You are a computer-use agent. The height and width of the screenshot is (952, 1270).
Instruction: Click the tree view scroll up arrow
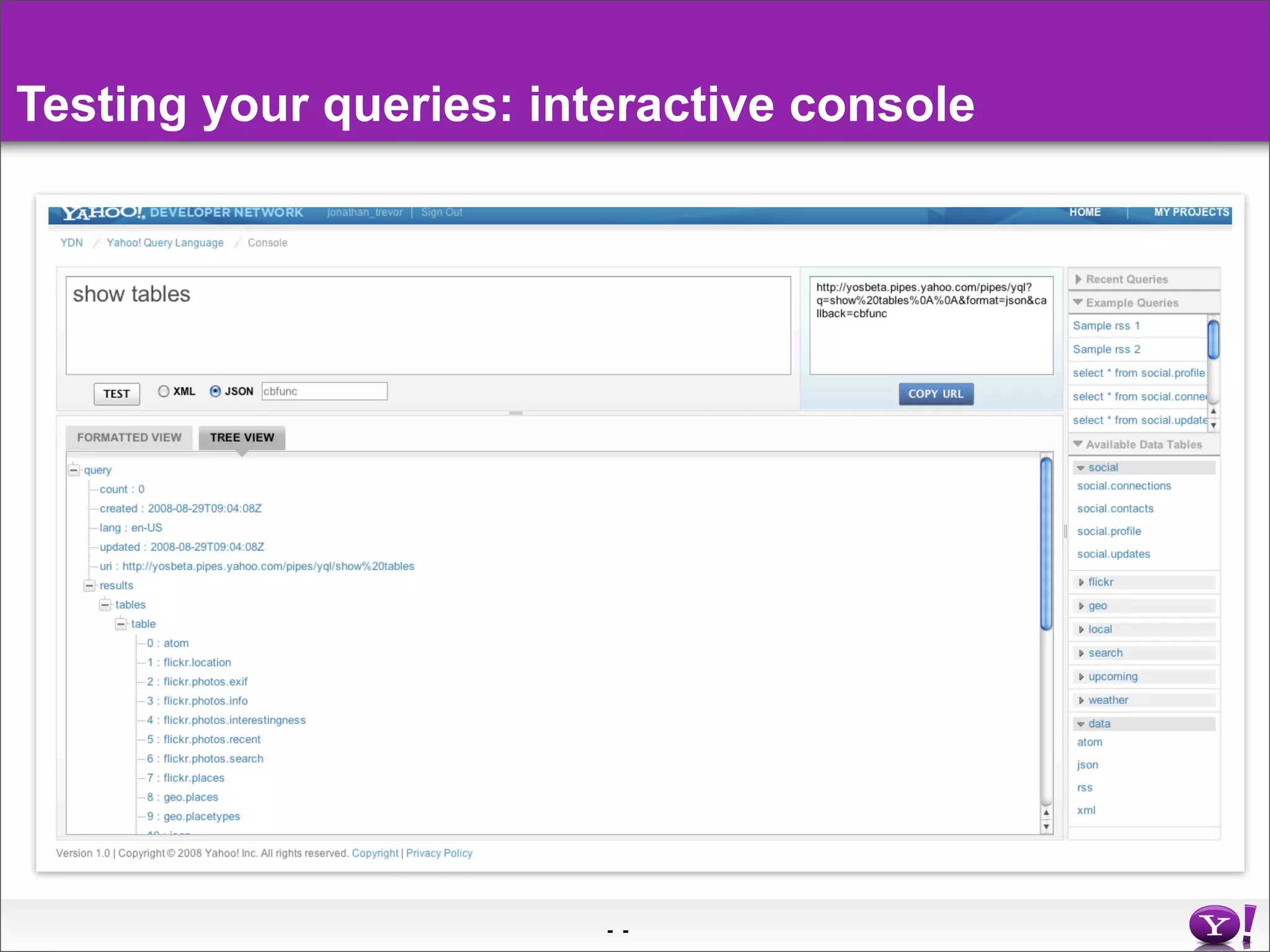coord(1046,813)
